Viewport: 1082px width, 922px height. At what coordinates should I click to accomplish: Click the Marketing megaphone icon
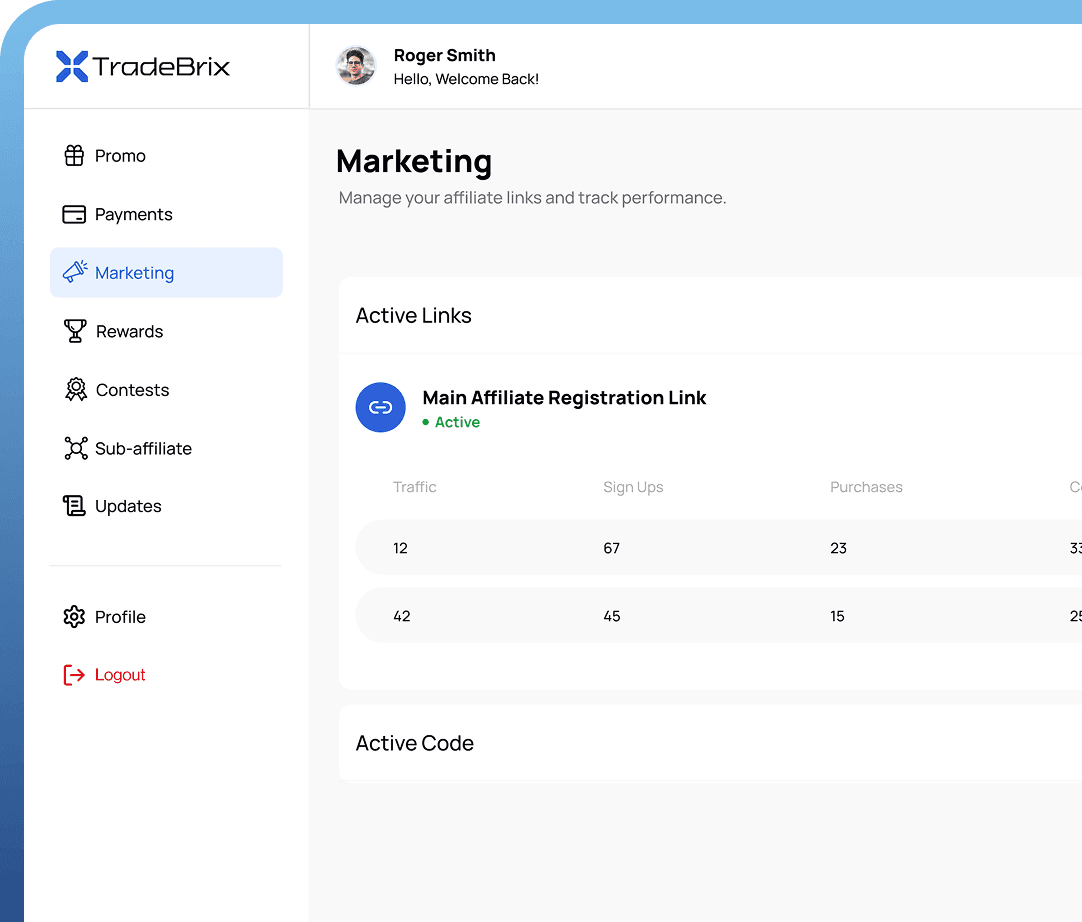tap(75, 272)
